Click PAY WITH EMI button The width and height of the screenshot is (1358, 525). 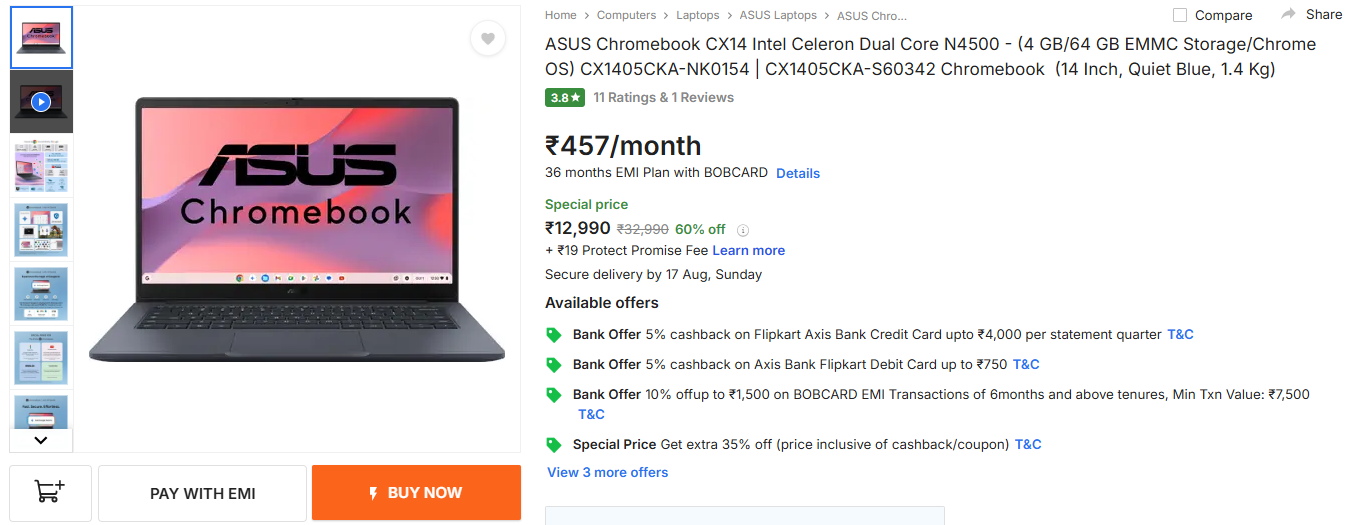203,493
